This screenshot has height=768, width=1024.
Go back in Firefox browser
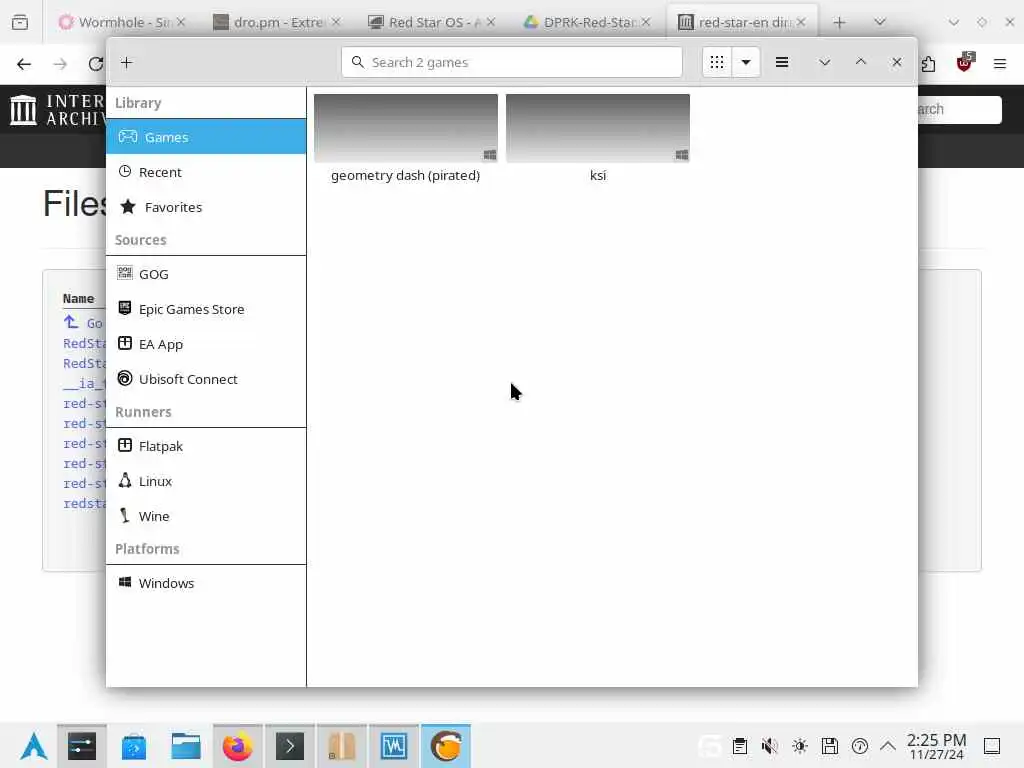[x=24, y=64]
